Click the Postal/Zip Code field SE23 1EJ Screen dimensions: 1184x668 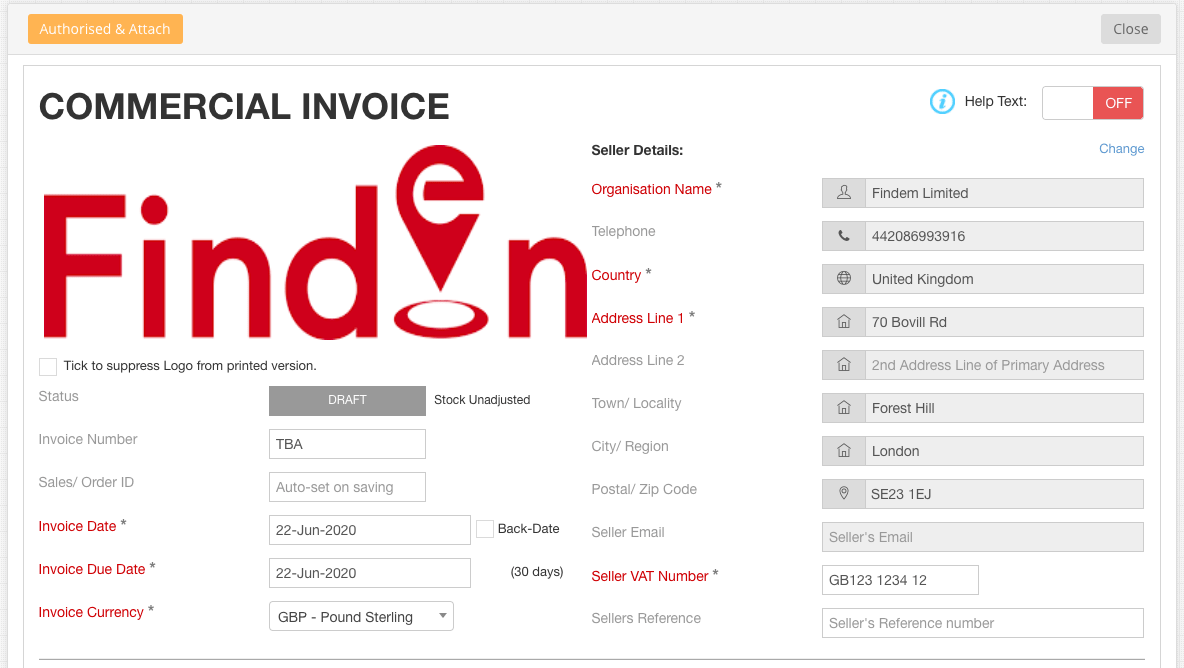click(1004, 494)
